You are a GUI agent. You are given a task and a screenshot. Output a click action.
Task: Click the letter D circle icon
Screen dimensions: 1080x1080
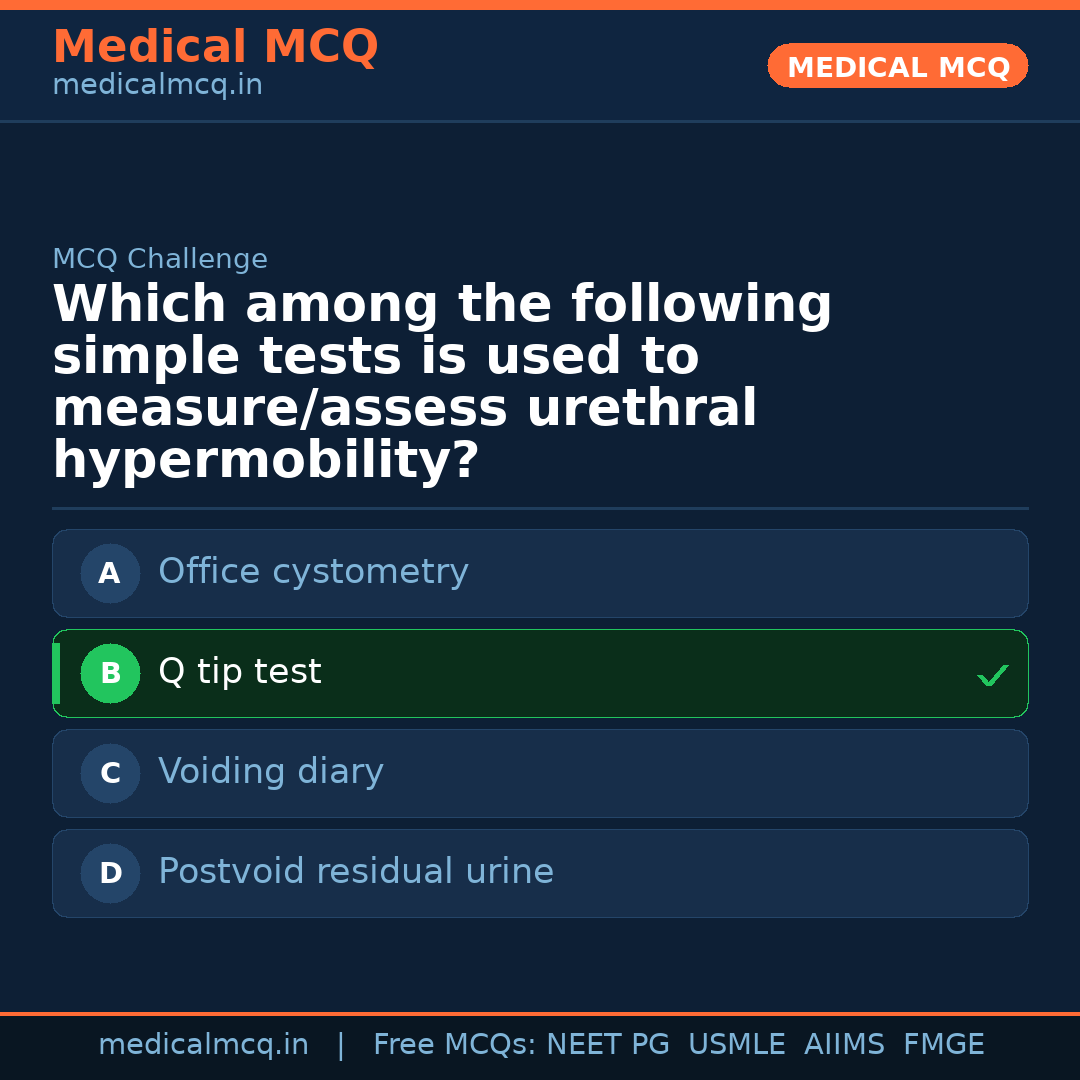tap(110, 874)
